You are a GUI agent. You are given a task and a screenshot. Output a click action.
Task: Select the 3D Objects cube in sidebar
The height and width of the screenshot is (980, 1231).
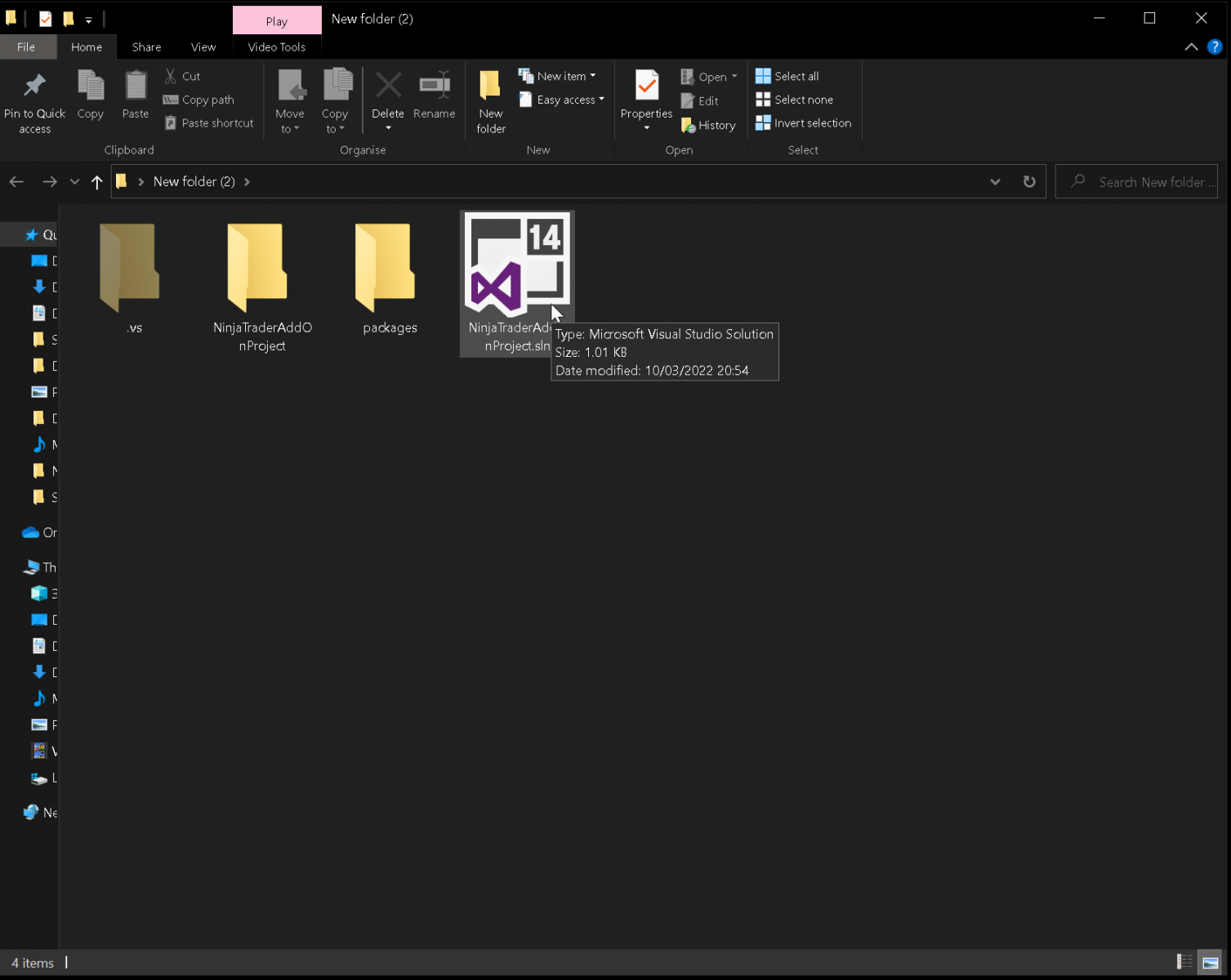(39, 594)
